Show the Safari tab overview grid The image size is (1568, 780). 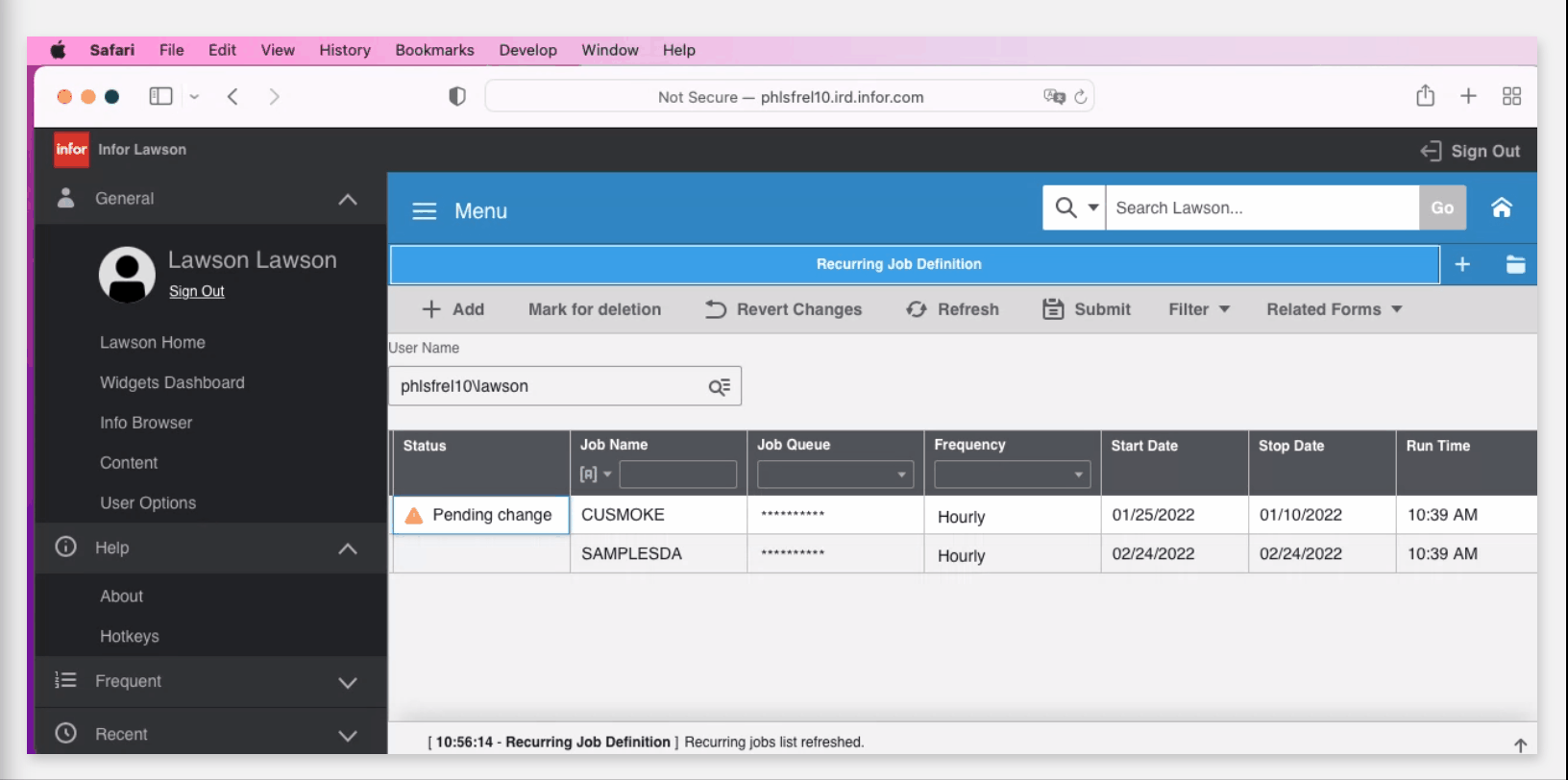1511,96
